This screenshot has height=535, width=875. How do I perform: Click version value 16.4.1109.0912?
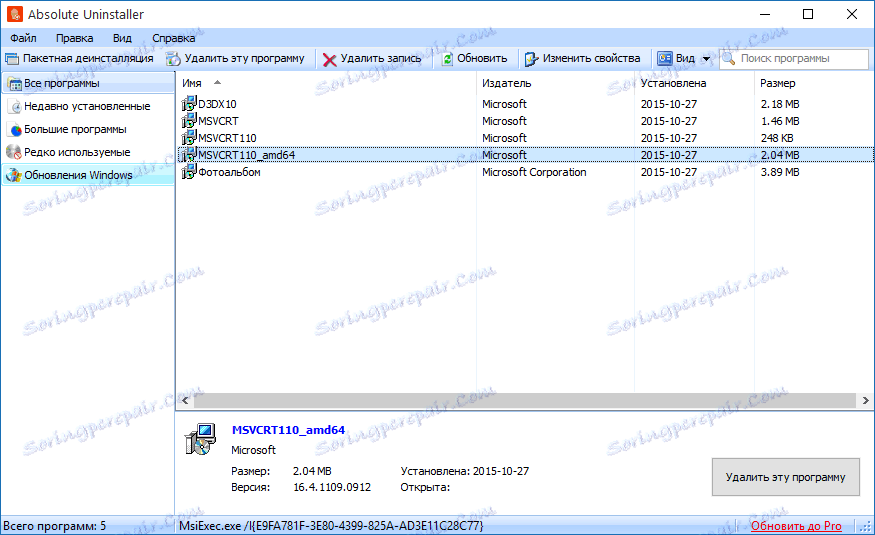tap(331, 487)
